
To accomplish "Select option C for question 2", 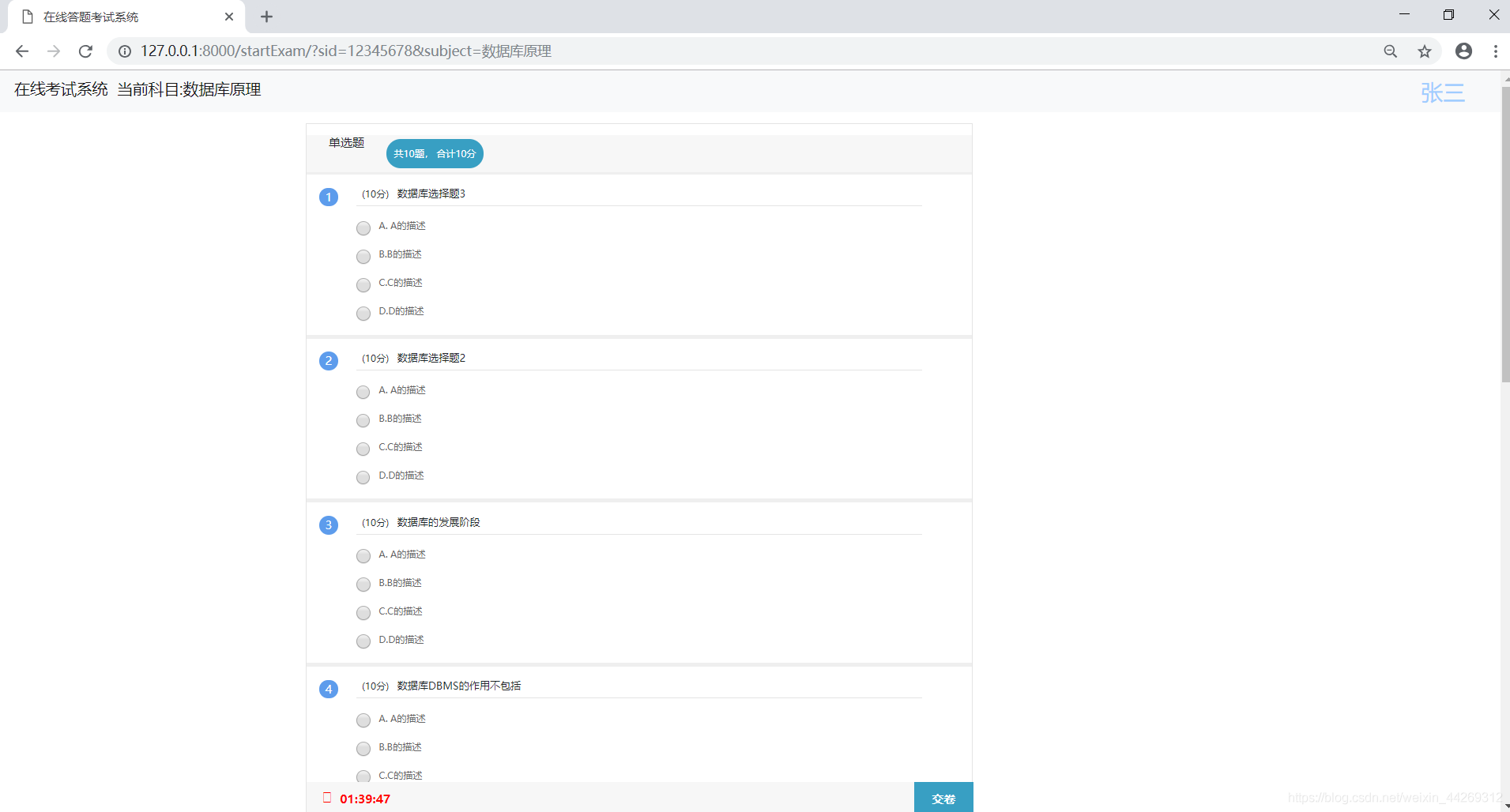I will point(363,449).
